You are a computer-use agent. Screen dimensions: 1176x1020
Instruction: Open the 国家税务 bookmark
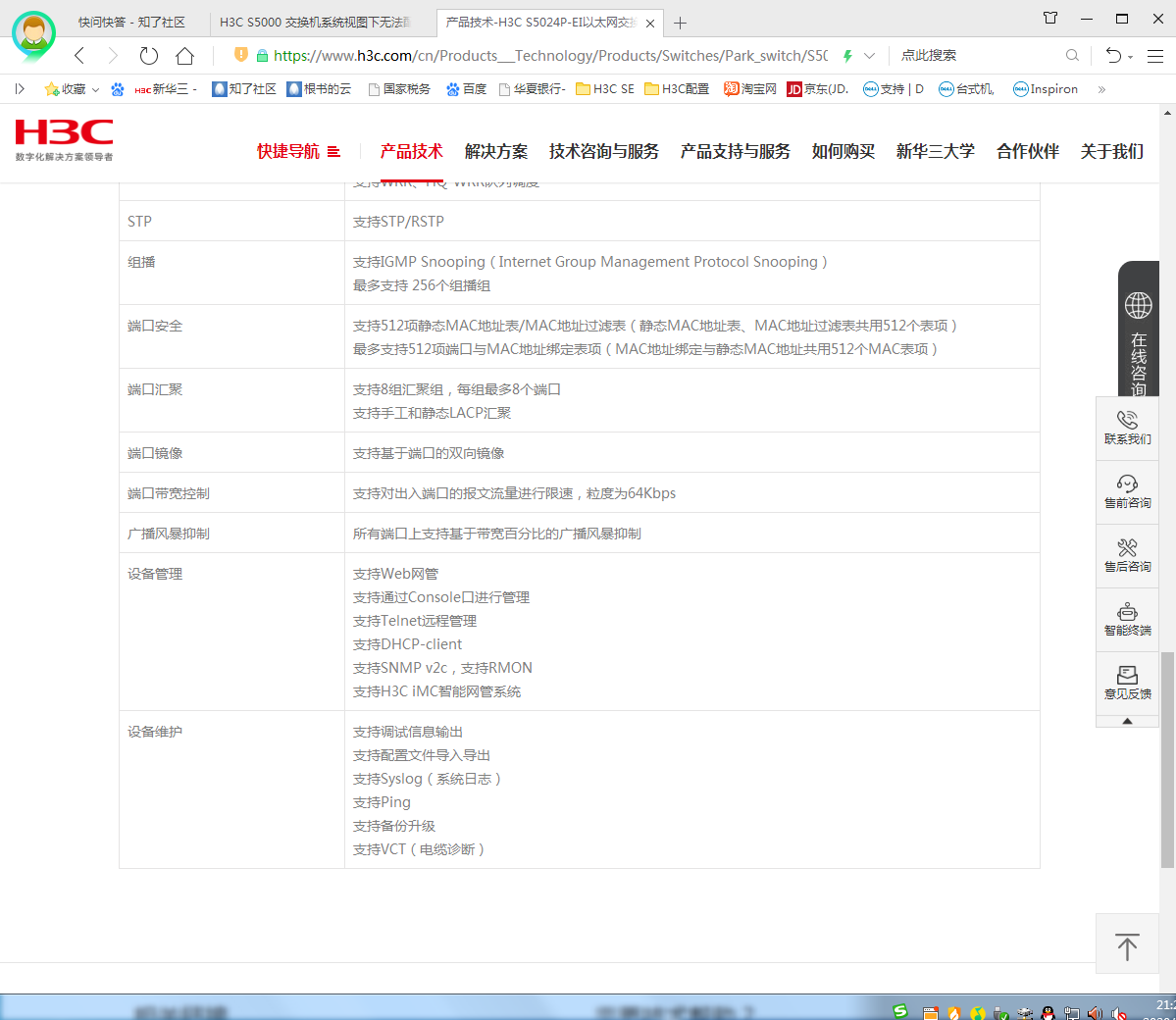click(399, 89)
